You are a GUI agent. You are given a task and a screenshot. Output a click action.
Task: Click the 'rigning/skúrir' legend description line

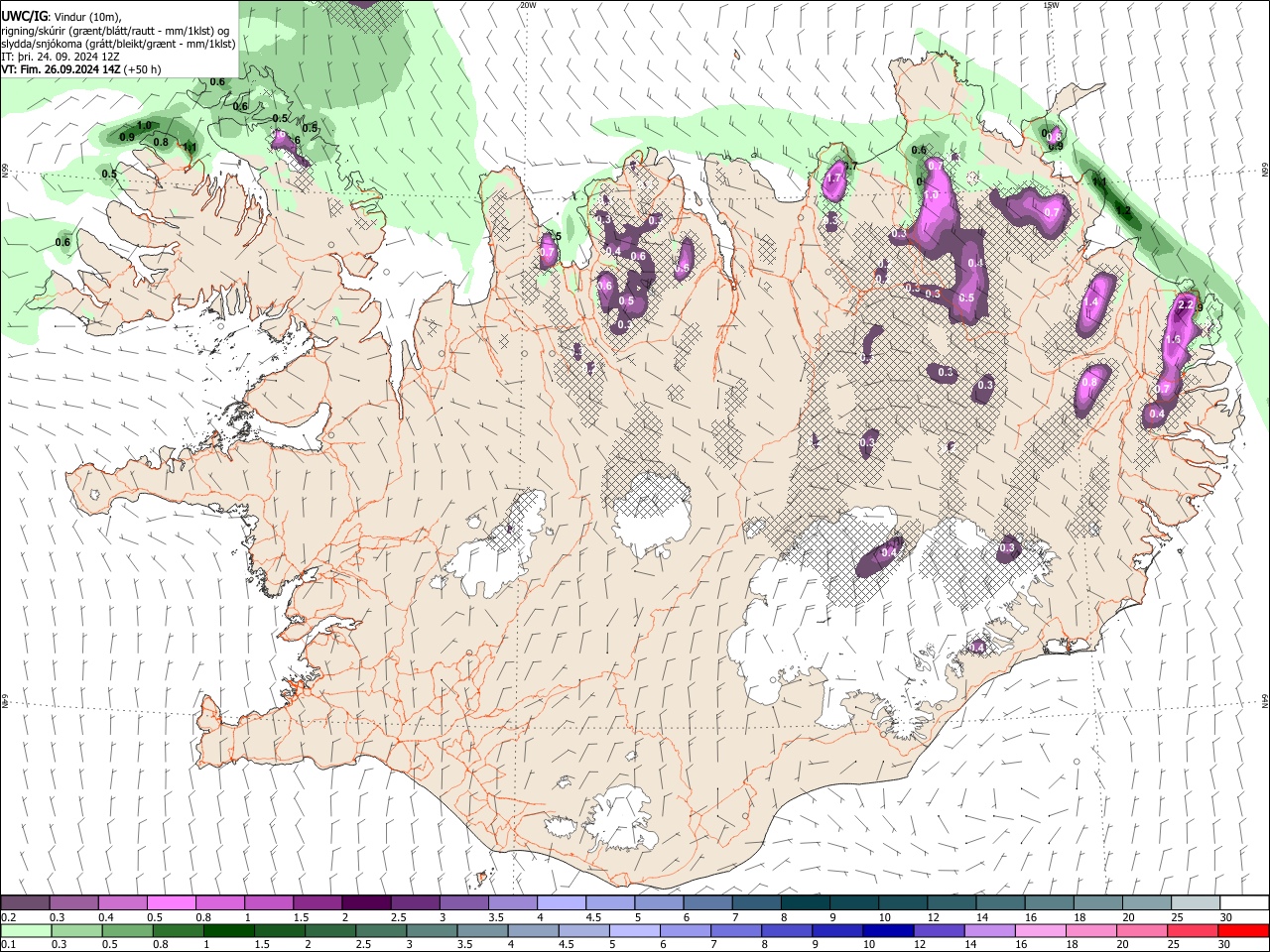[116, 31]
